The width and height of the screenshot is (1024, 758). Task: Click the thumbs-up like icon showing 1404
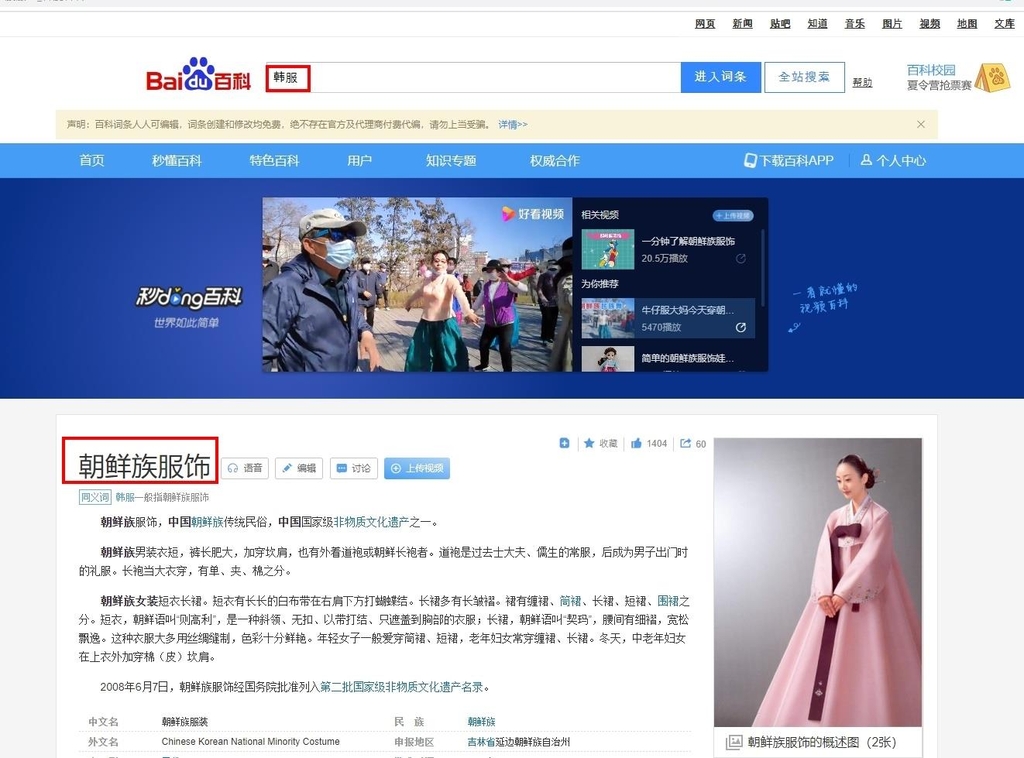pos(636,443)
